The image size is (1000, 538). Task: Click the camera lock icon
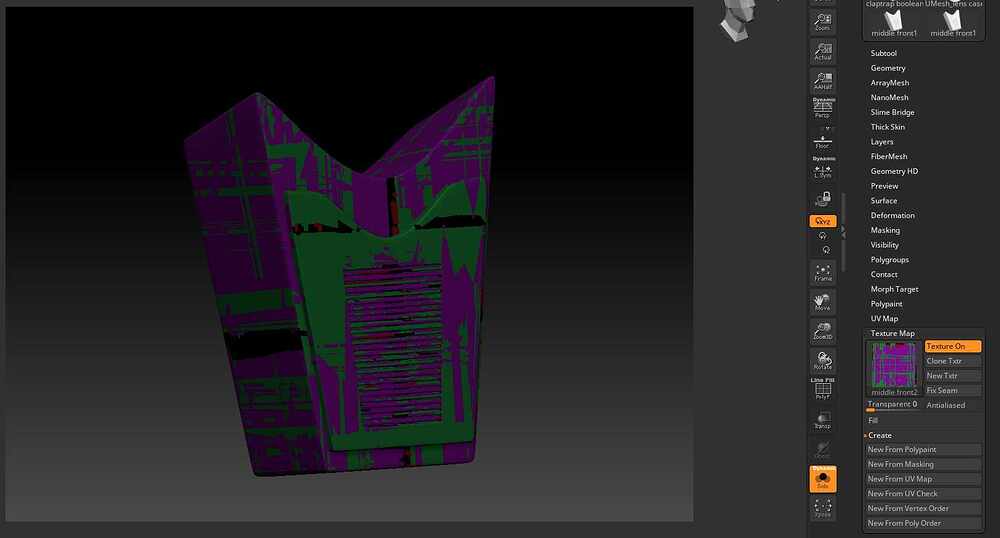point(823,200)
